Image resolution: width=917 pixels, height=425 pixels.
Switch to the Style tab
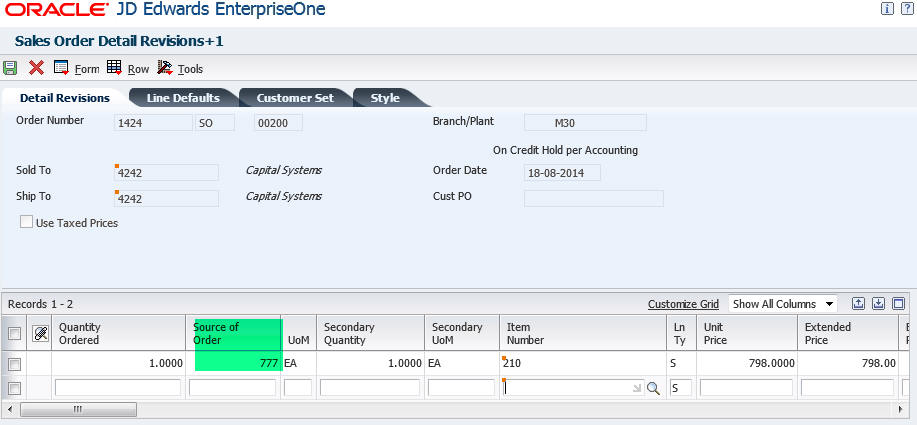385,98
